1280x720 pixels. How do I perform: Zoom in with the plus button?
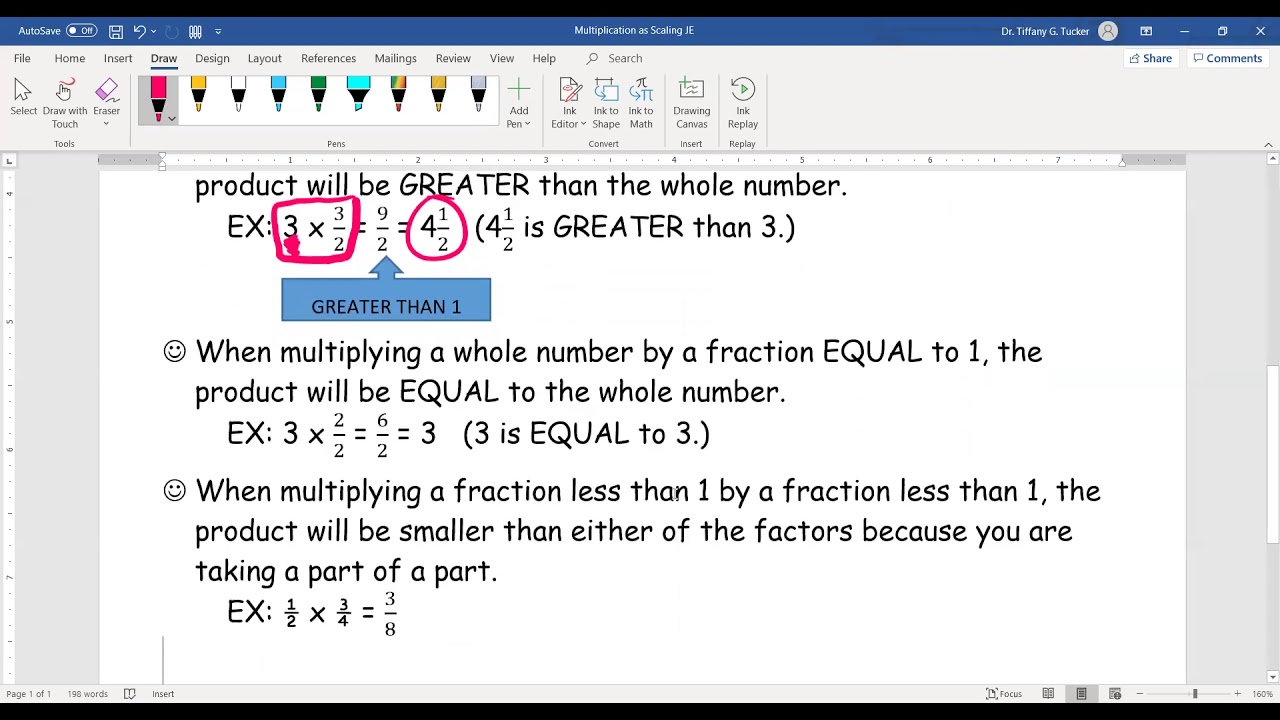click(x=1237, y=694)
